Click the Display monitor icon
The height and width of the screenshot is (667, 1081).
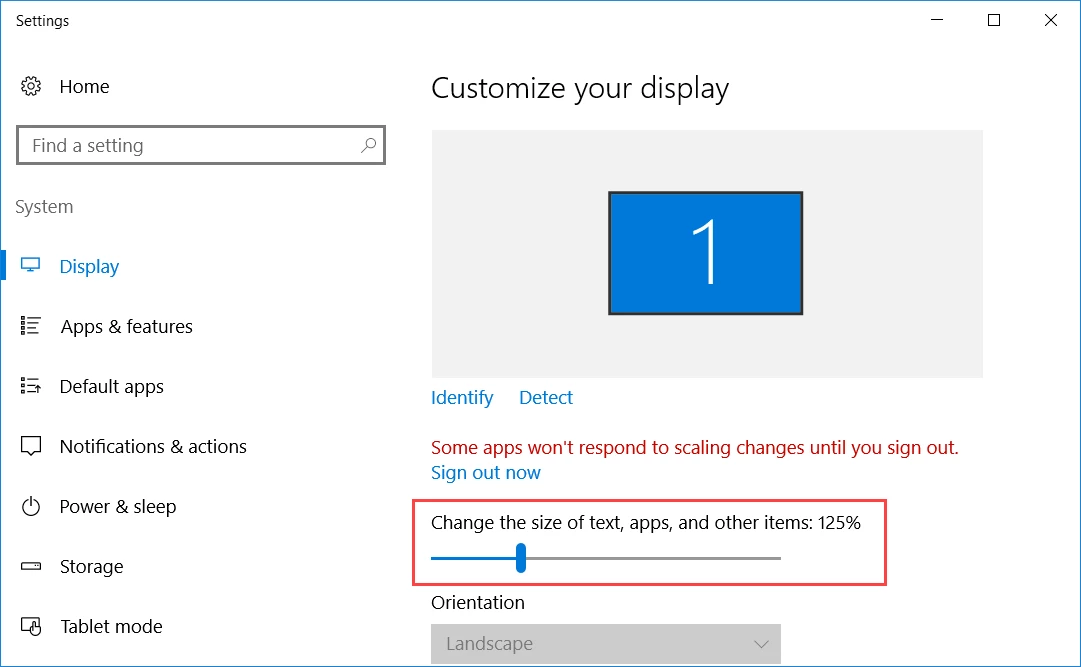point(30,266)
